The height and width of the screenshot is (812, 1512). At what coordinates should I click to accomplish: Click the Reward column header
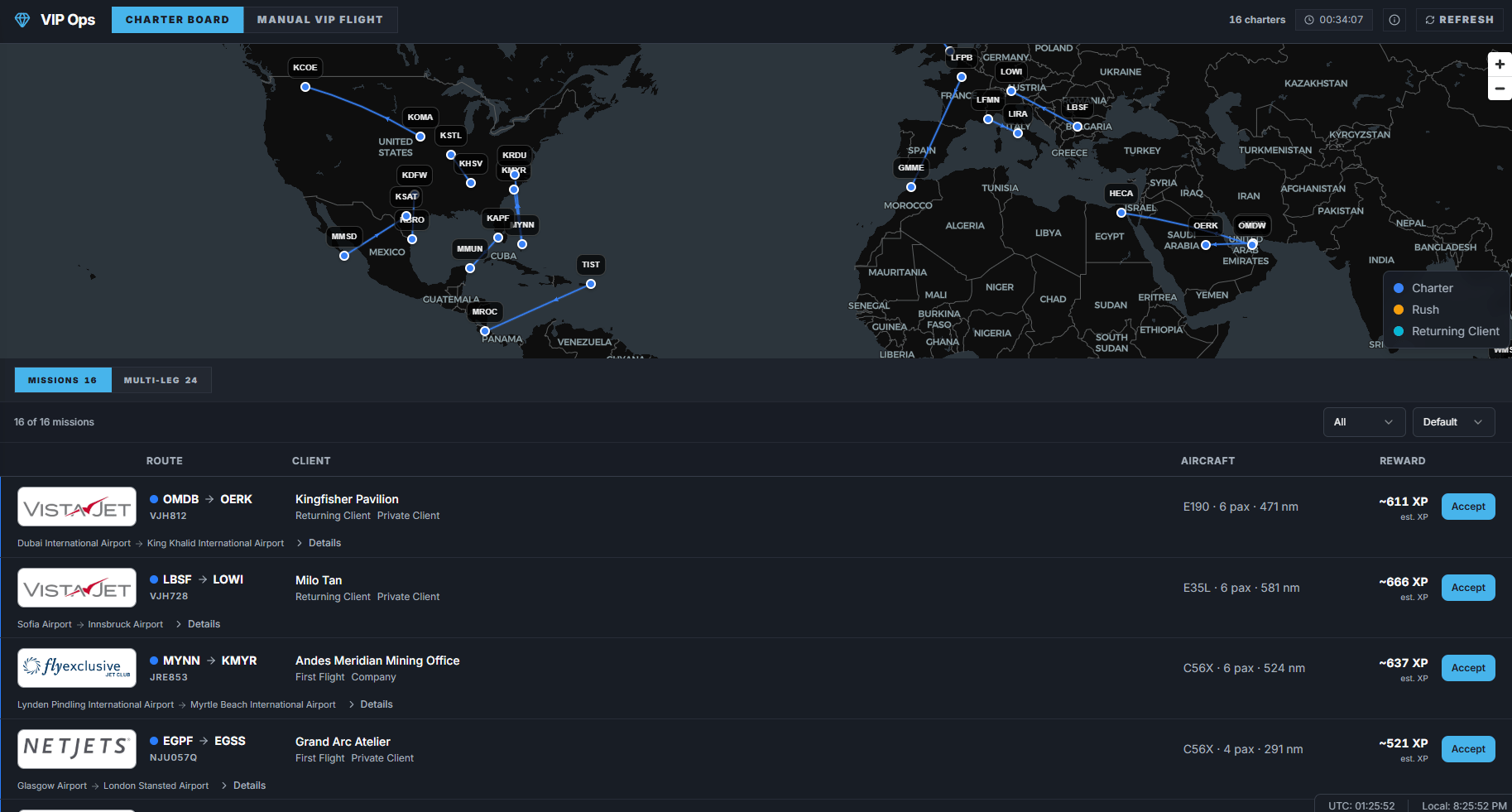click(x=1403, y=461)
